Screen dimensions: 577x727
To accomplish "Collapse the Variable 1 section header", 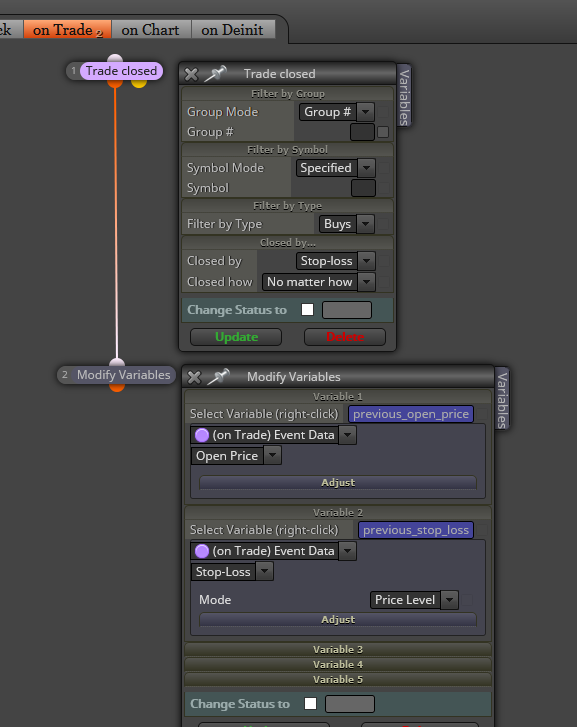I will coord(338,396).
